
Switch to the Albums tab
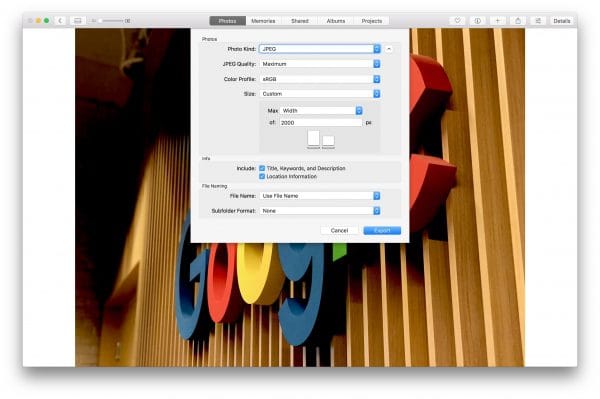click(336, 21)
